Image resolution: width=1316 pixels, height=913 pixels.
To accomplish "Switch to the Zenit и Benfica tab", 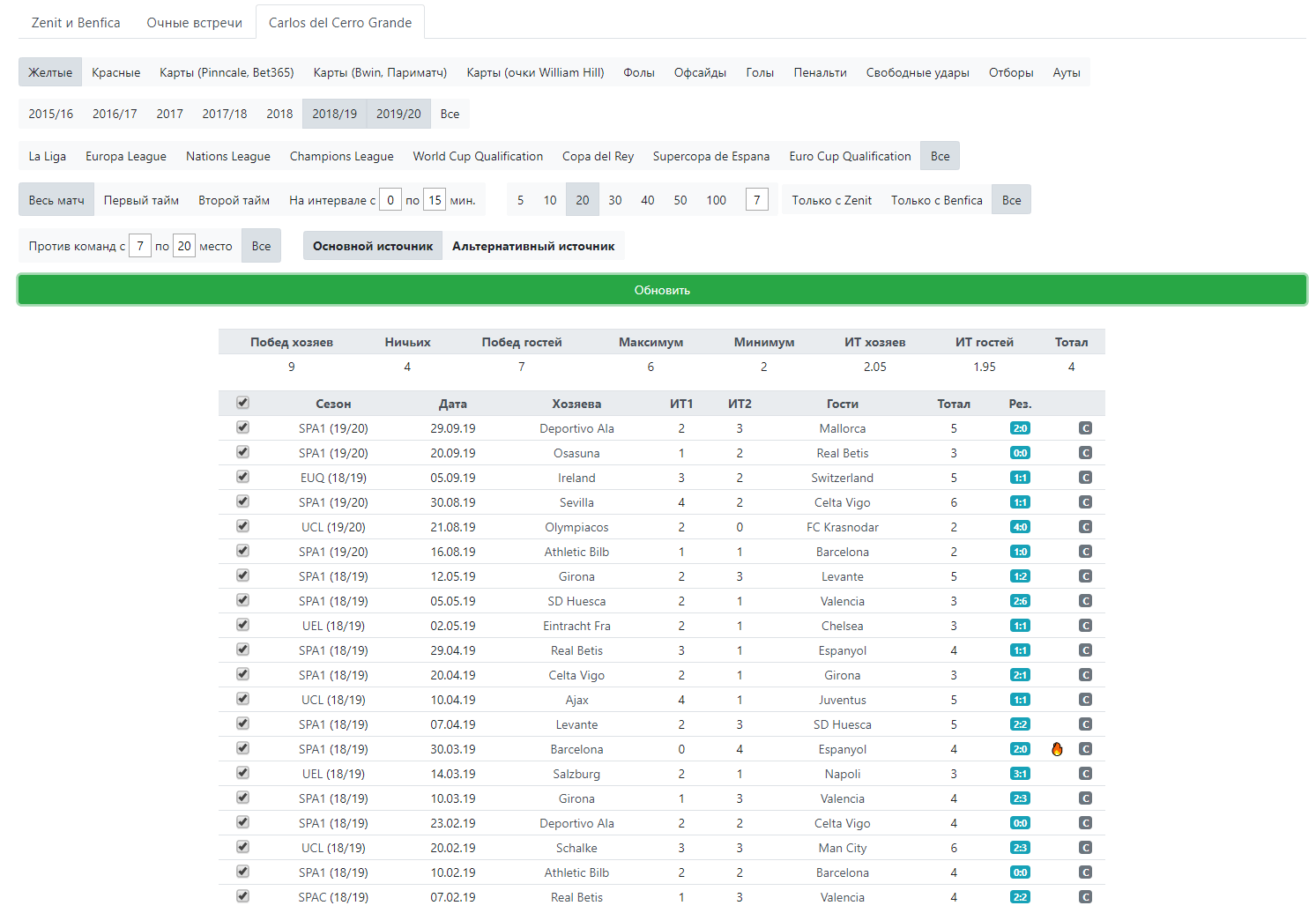I will [76, 22].
